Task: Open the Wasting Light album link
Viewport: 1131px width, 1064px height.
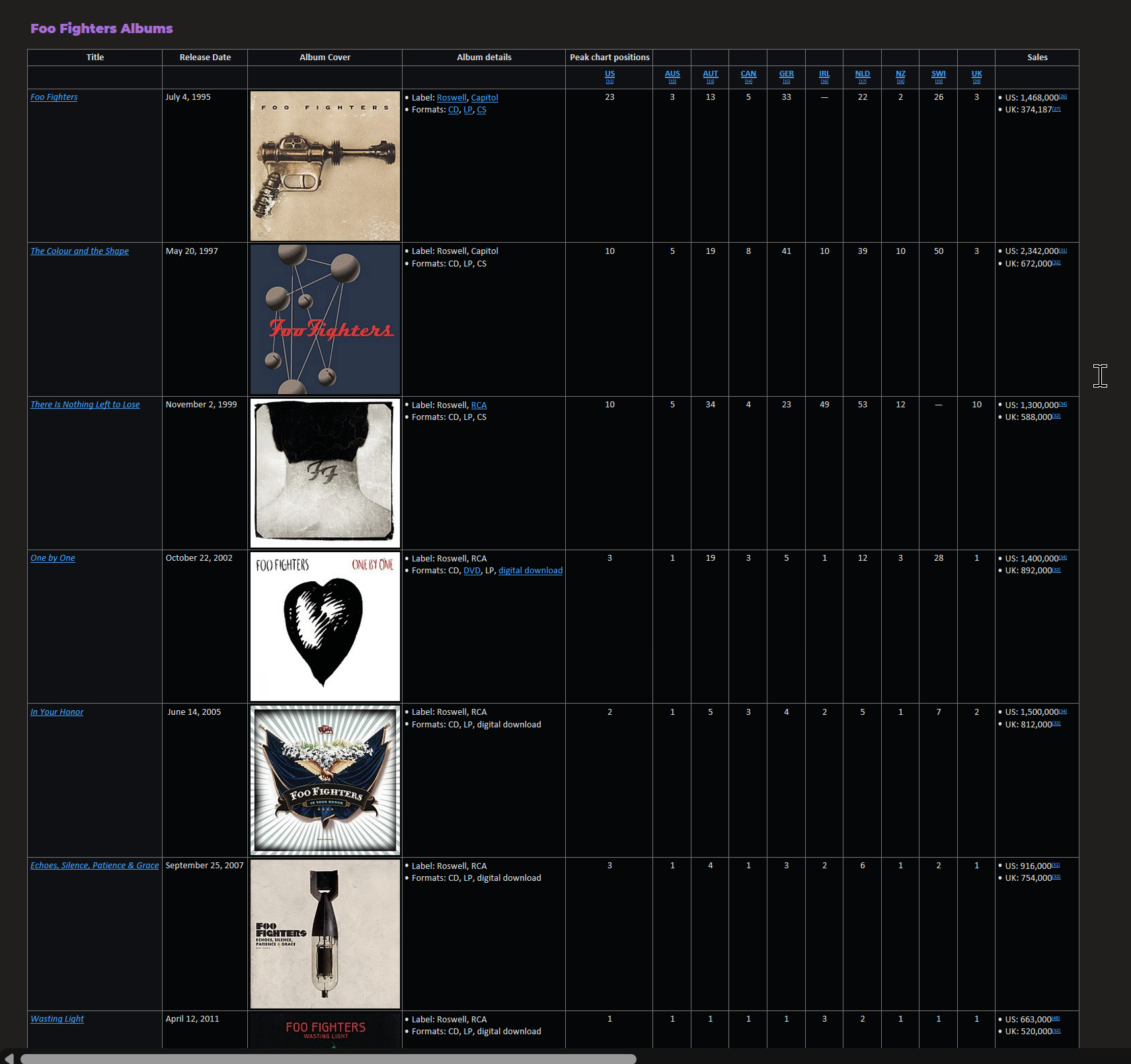Action: point(57,1019)
